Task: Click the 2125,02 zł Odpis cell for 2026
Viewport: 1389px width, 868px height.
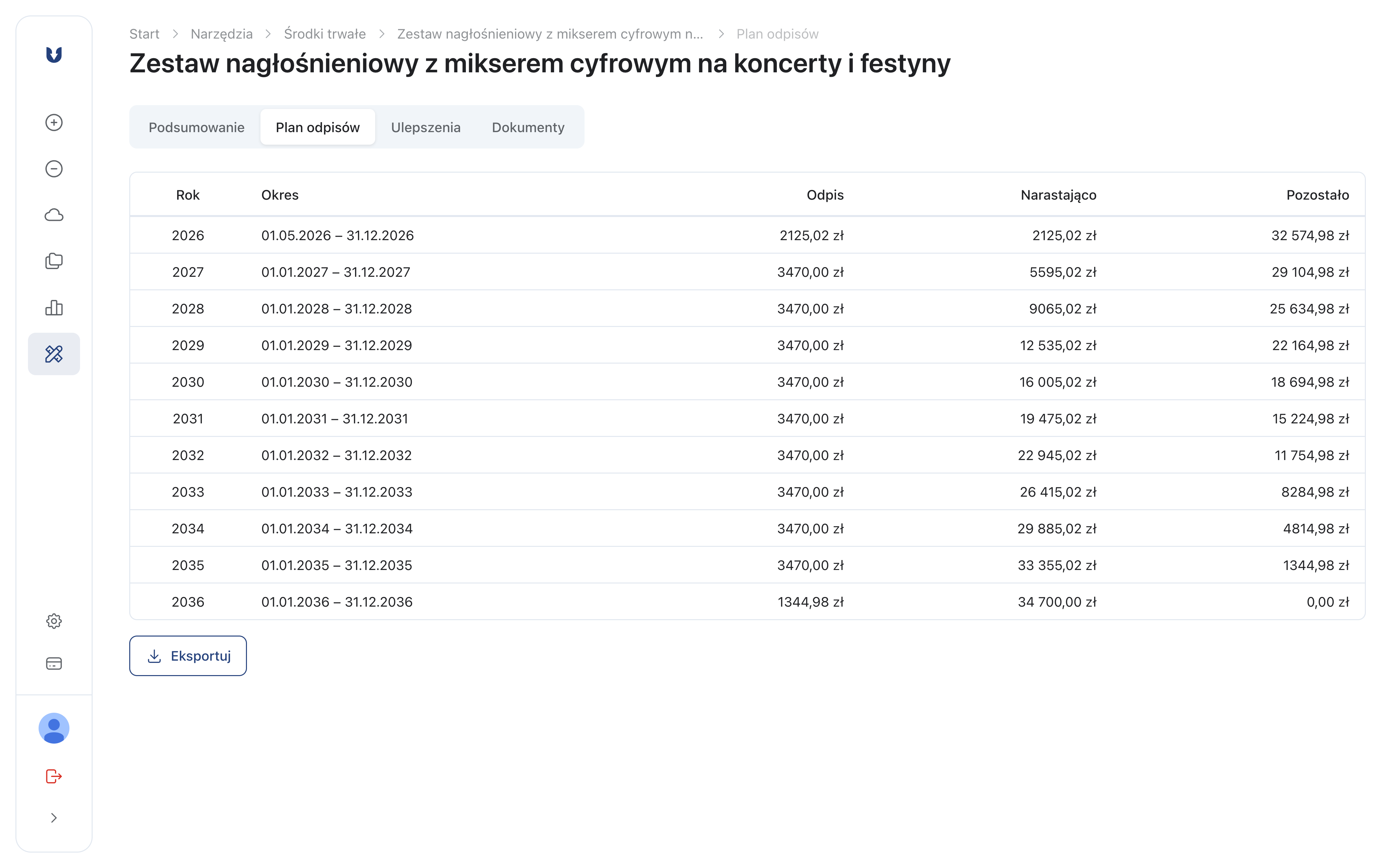Action: click(x=812, y=235)
